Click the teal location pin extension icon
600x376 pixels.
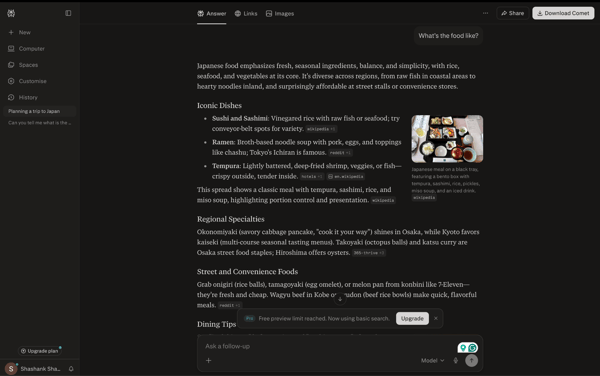coord(463,348)
